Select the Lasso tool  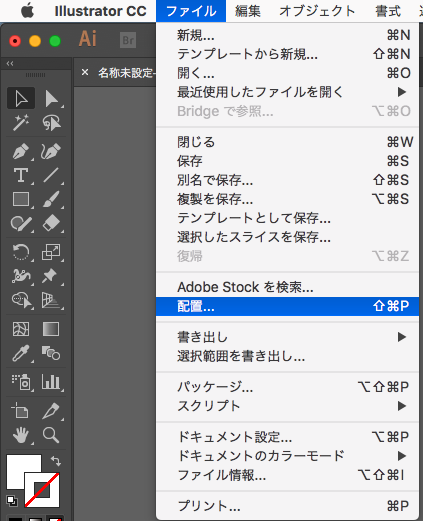[x=51, y=123]
